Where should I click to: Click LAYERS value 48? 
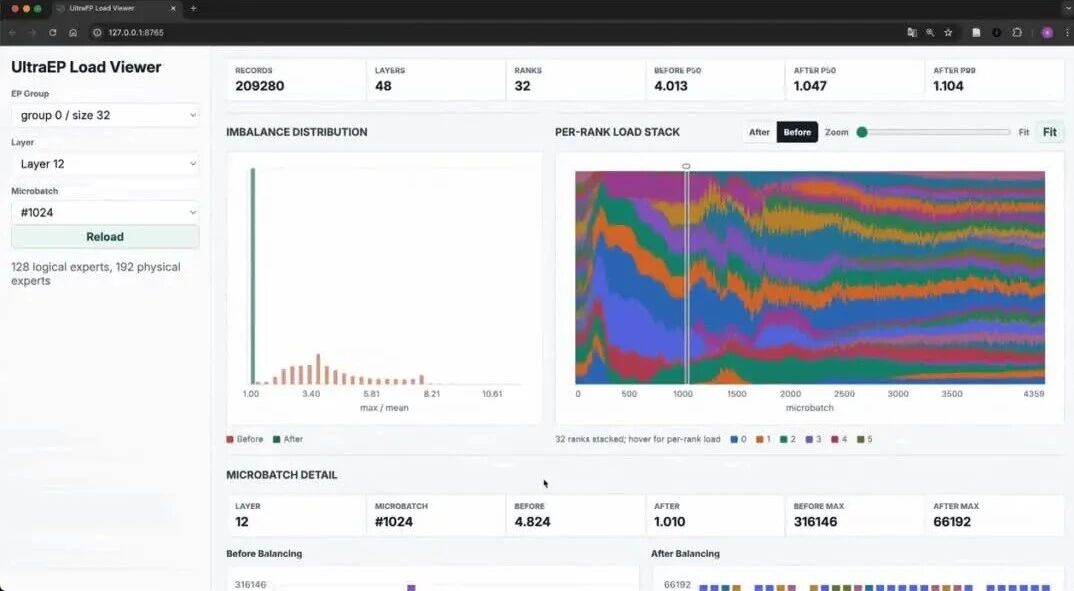pyautogui.click(x=383, y=86)
